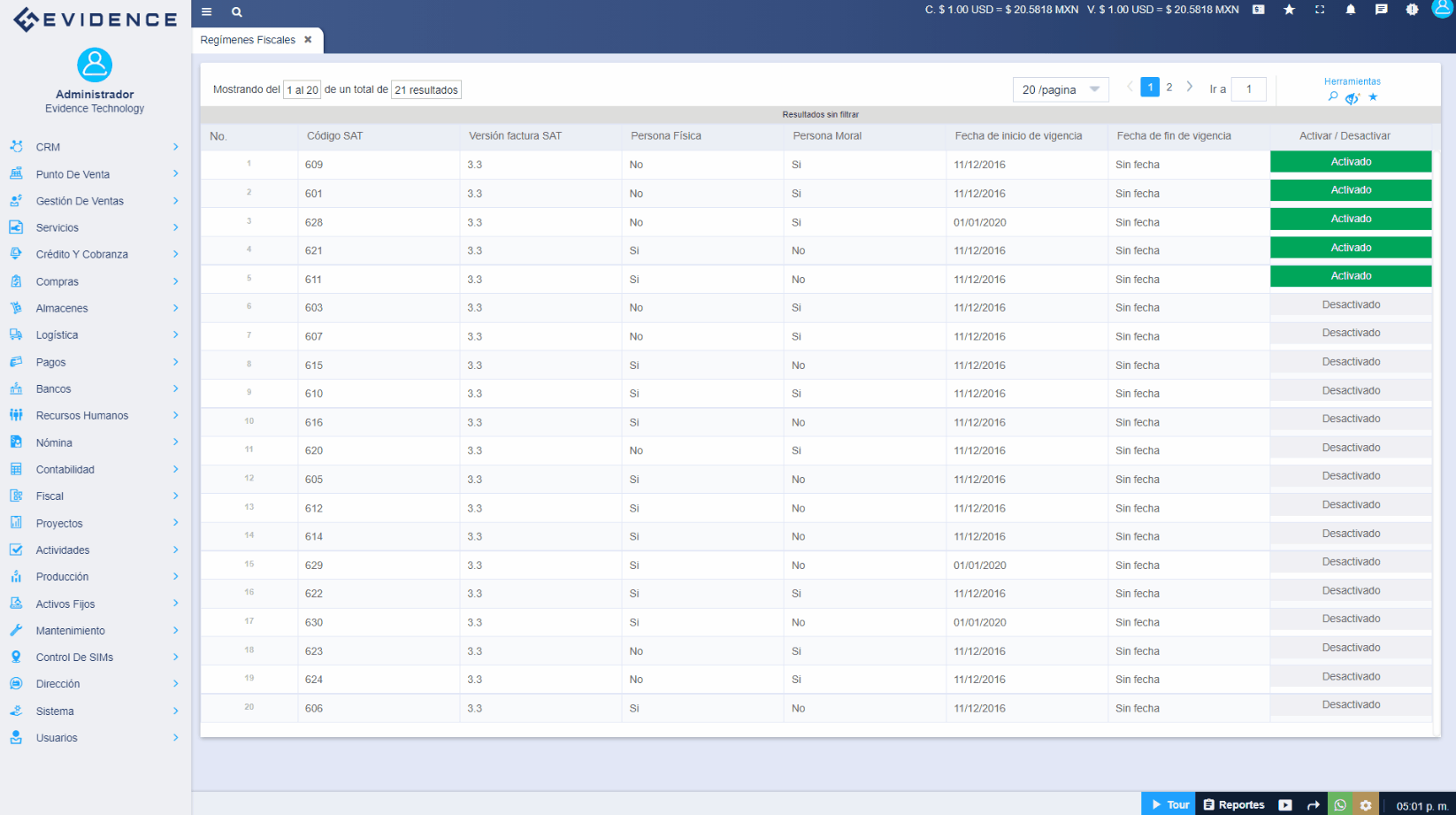Open the settings gear in bottom bar
The width and height of the screenshot is (1456, 815).
click(x=1366, y=804)
